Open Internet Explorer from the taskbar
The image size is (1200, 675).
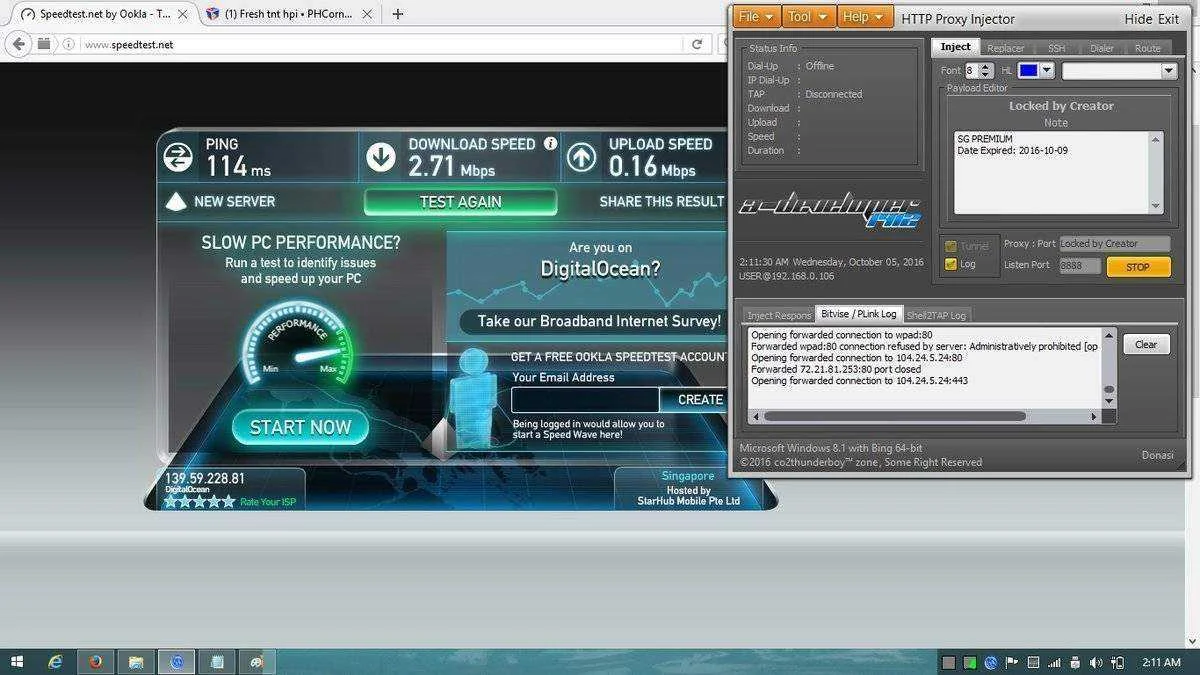point(56,662)
